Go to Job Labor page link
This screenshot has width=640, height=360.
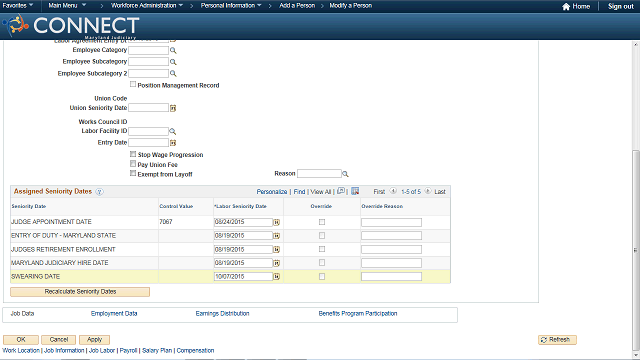pos(102,351)
